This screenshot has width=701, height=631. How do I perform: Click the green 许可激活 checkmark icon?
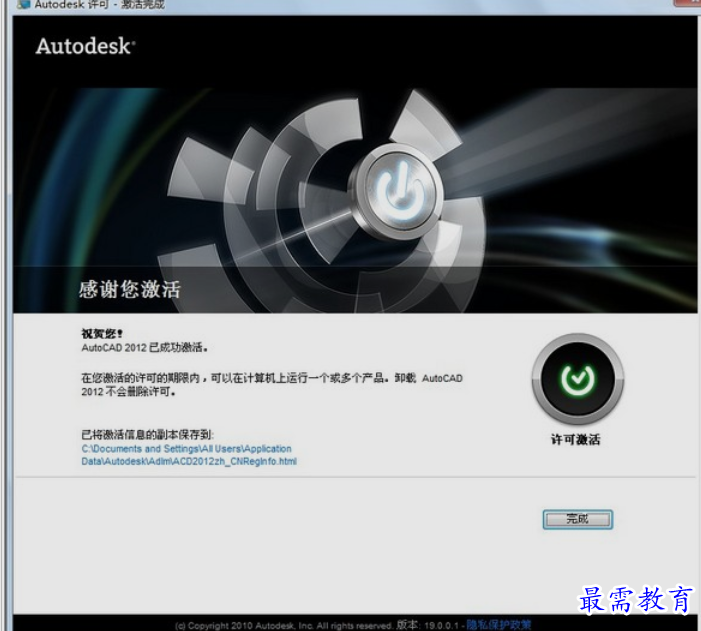(578, 379)
